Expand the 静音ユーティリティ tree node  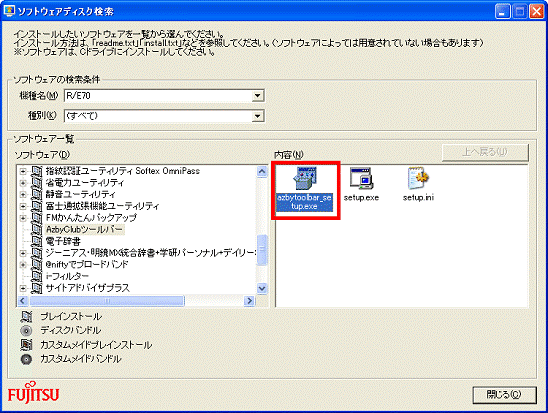coord(23,194)
